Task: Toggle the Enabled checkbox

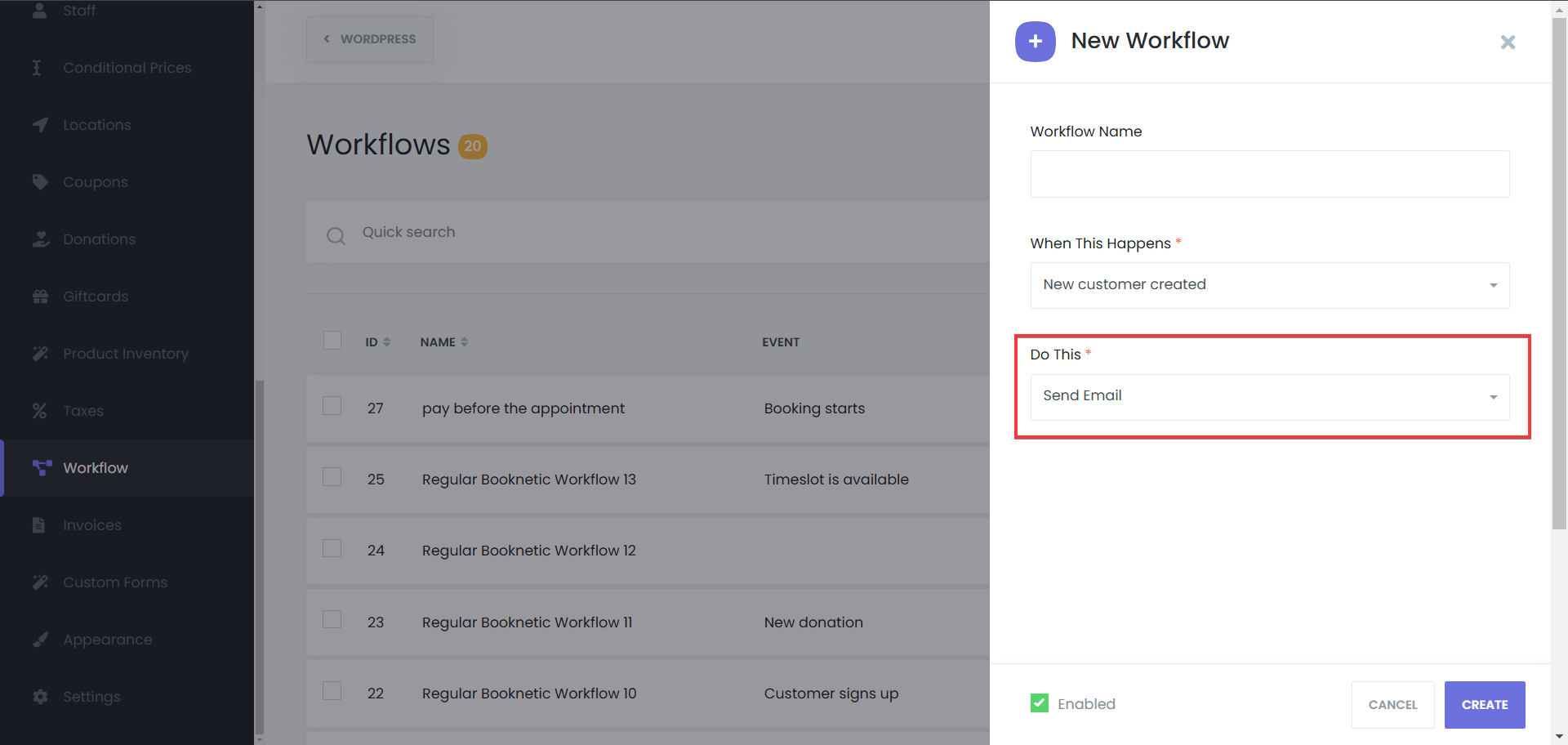Action: tap(1040, 703)
